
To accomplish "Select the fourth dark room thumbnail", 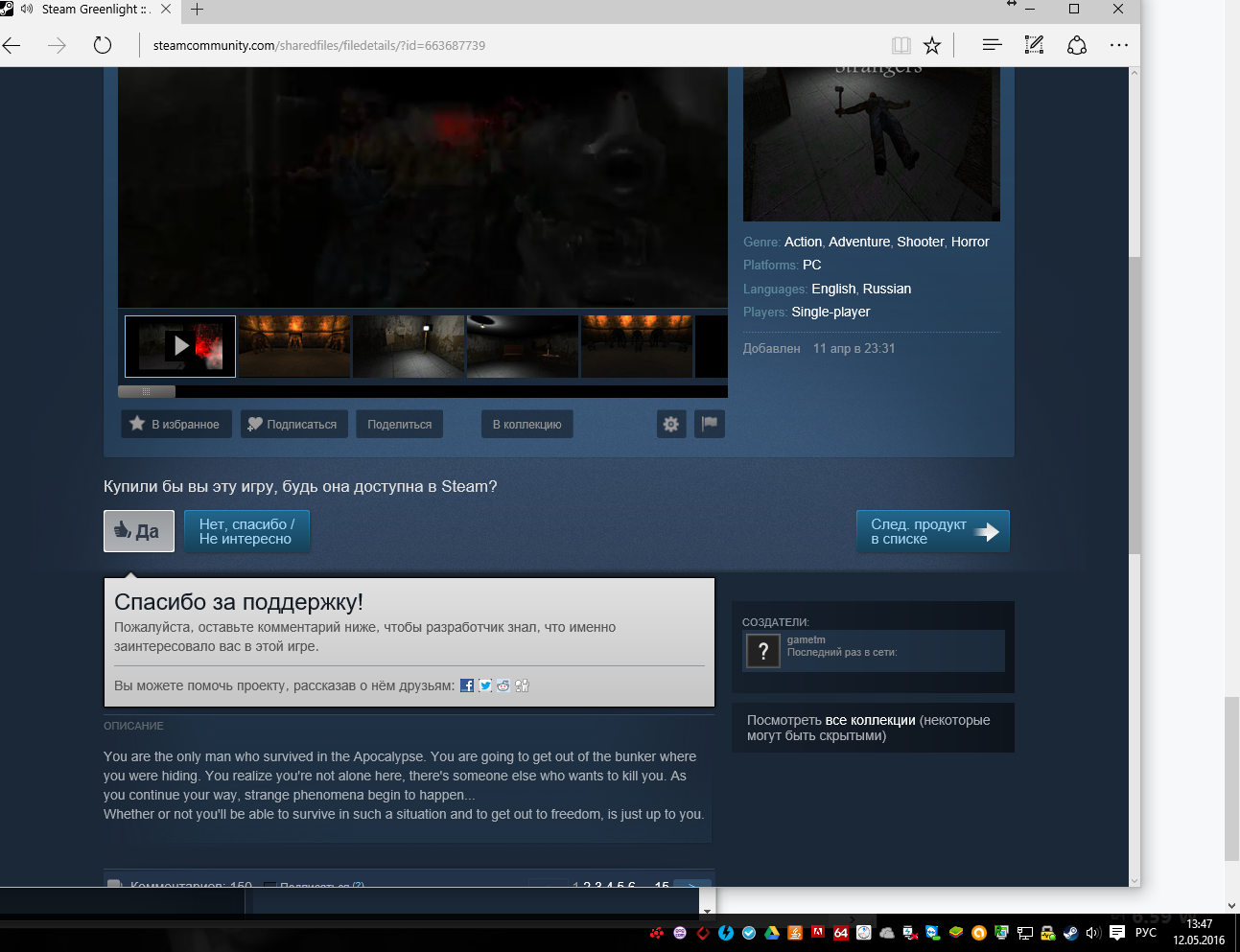I will tap(523, 346).
